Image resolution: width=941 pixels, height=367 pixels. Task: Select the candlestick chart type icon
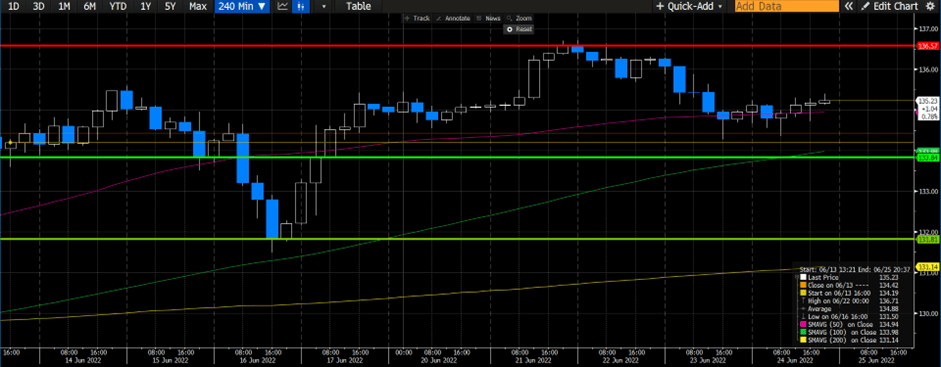(x=301, y=7)
